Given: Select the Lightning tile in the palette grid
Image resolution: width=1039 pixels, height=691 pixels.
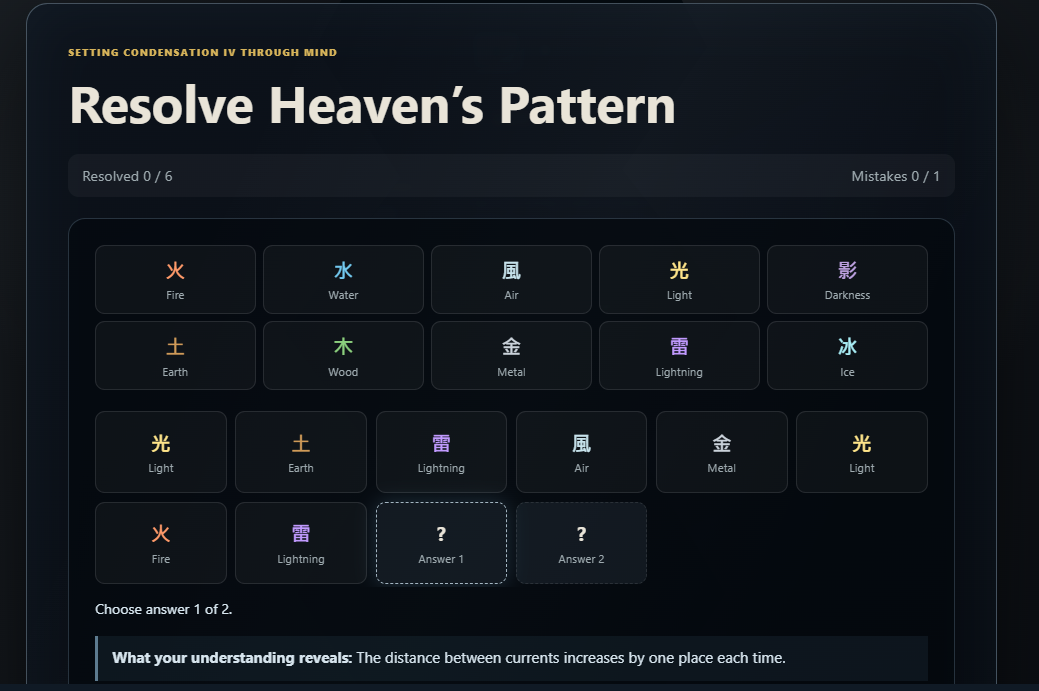Looking at the screenshot, I should pos(679,356).
